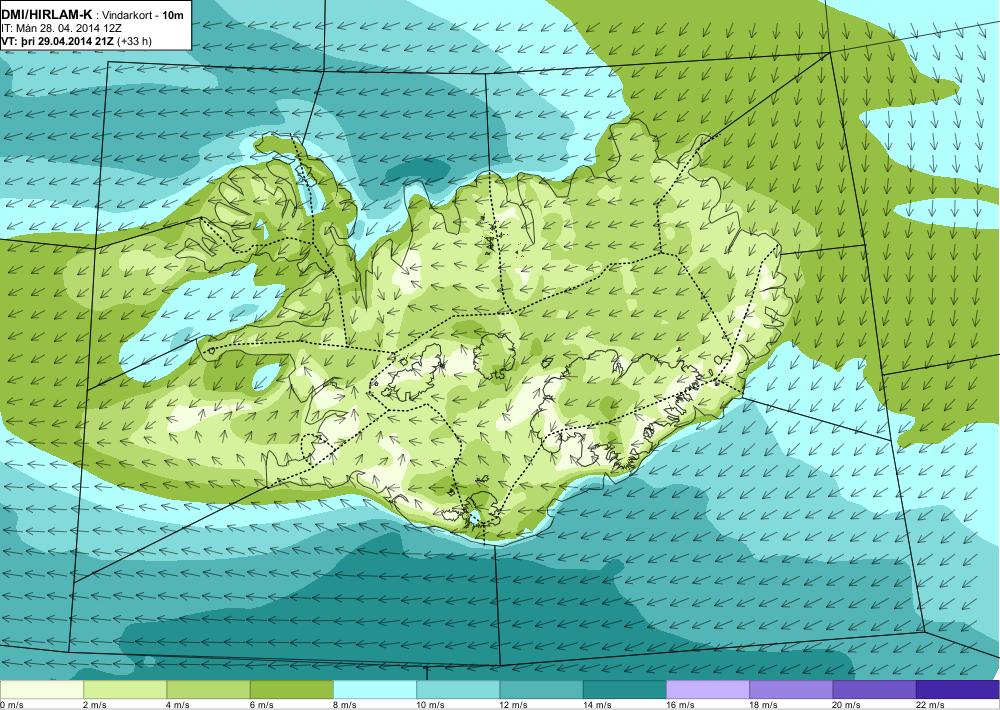Click the light cyan 8–10 m/s legend swatch

tap(375, 690)
